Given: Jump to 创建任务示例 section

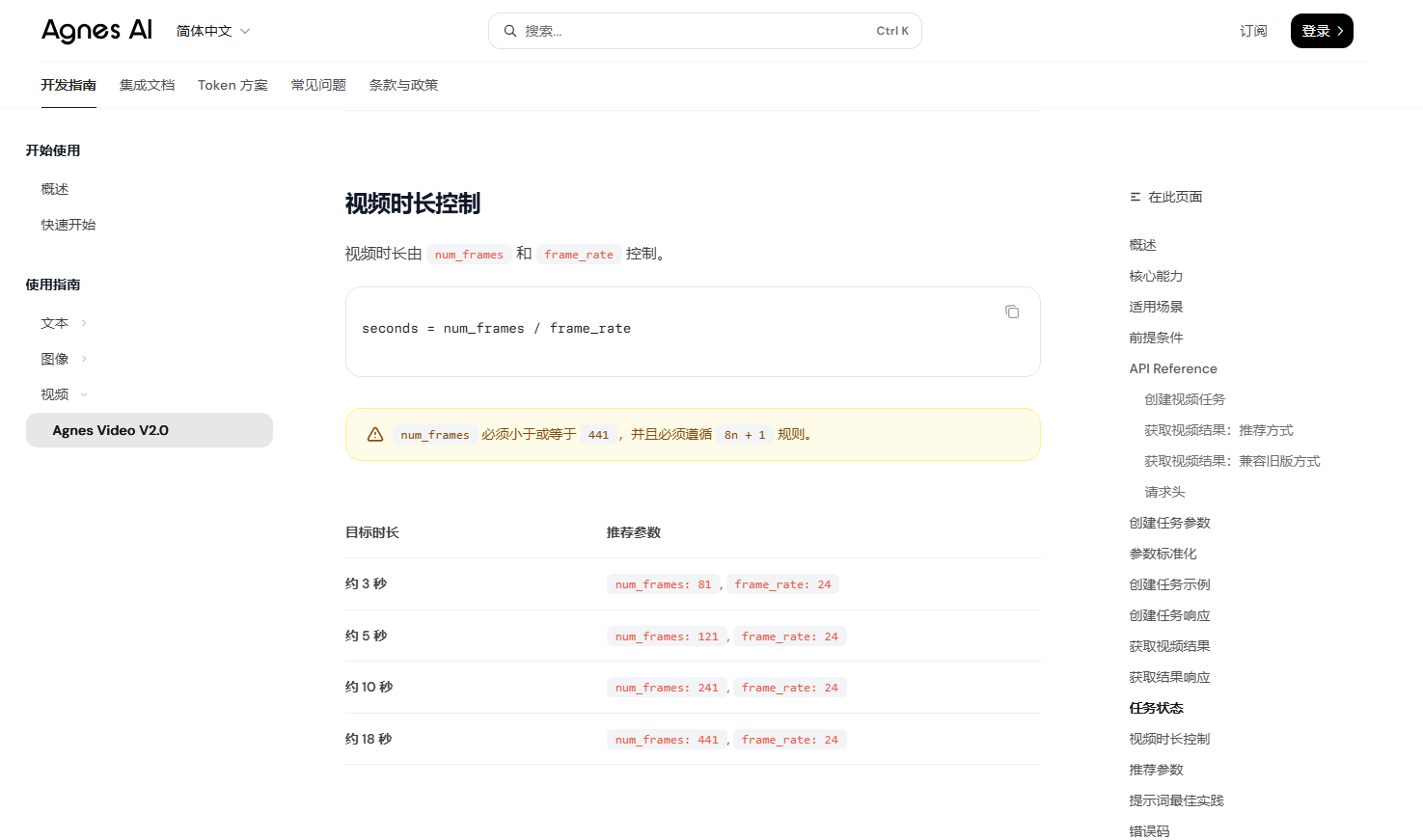Looking at the screenshot, I should pyautogui.click(x=1169, y=584).
